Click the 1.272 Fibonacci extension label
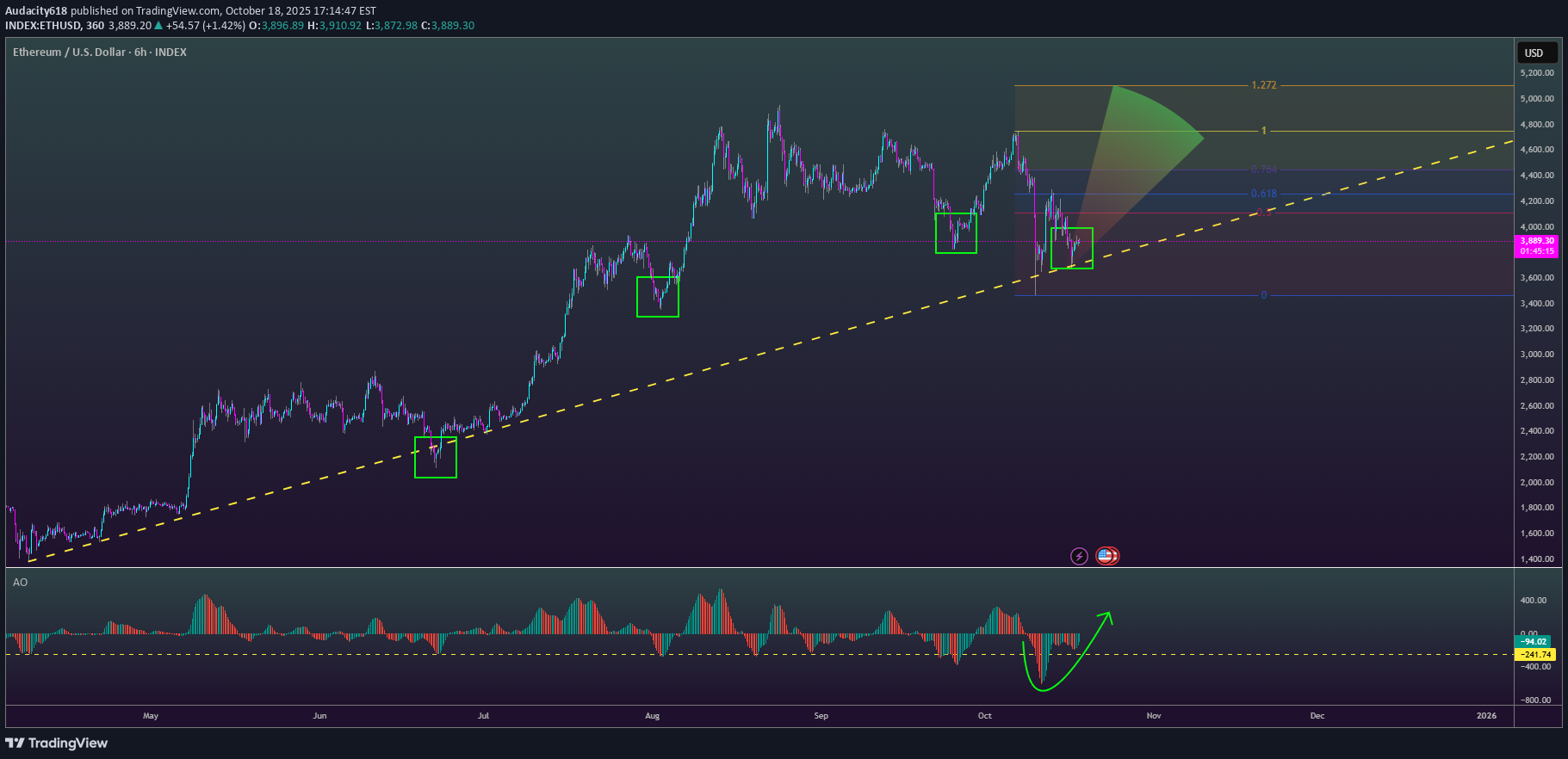Viewport: 1568px width, 759px height. point(1263,85)
